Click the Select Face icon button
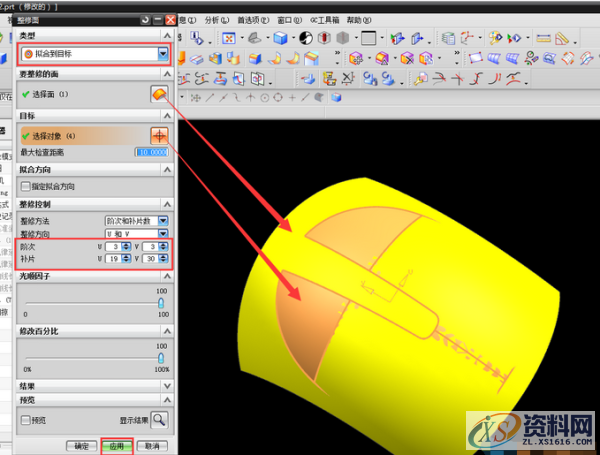The height and width of the screenshot is (455, 600). (159, 93)
